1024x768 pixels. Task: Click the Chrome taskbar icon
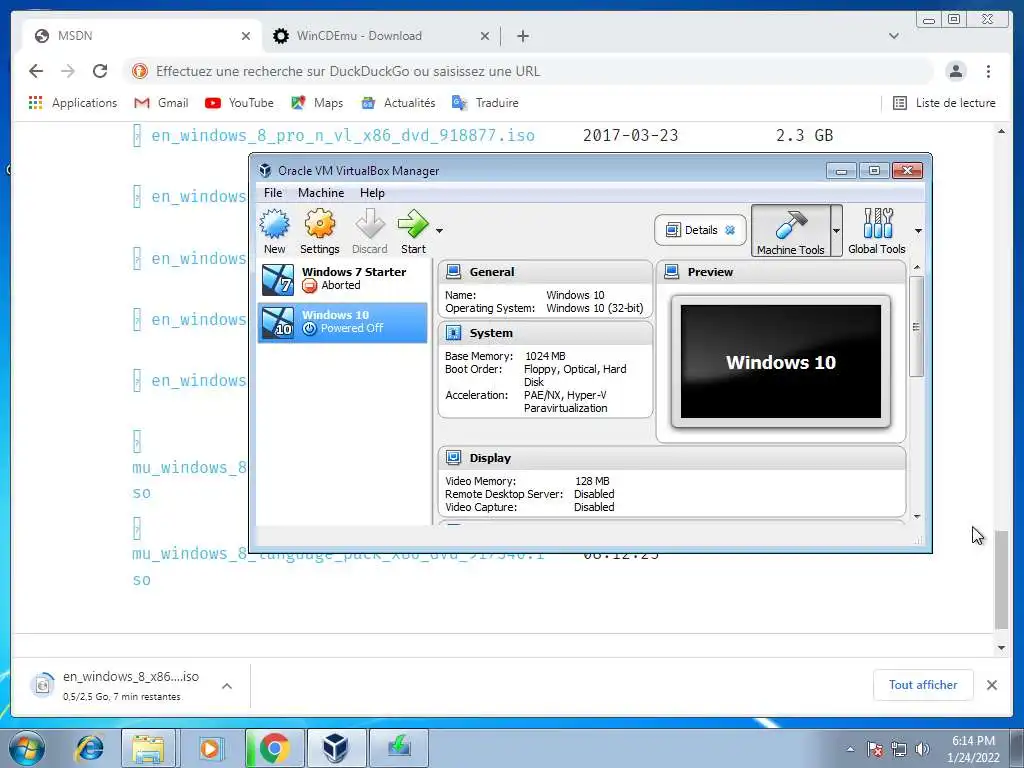(x=274, y=748)
